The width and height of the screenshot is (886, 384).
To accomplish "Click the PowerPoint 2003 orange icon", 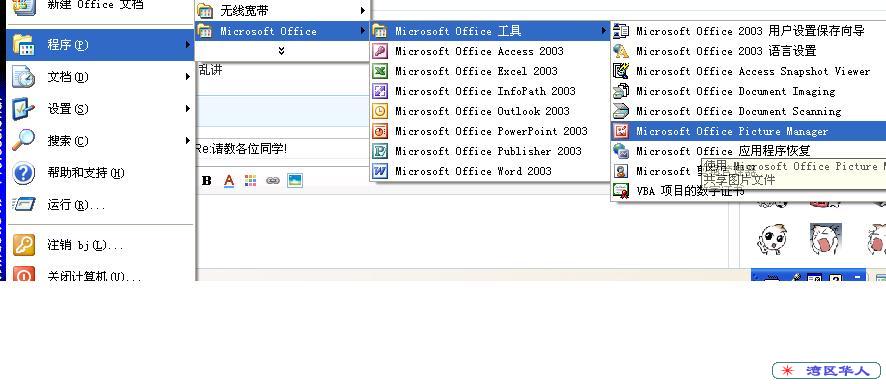I will pyautogui.click(x=380, y=131).
